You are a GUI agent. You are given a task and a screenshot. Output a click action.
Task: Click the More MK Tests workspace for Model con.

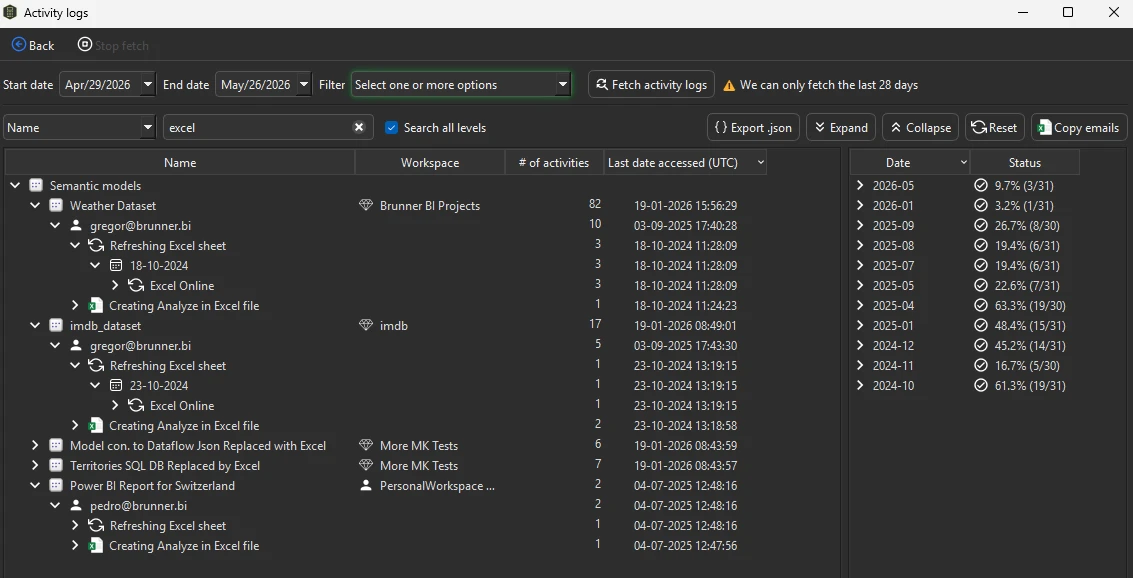(418, 446)
